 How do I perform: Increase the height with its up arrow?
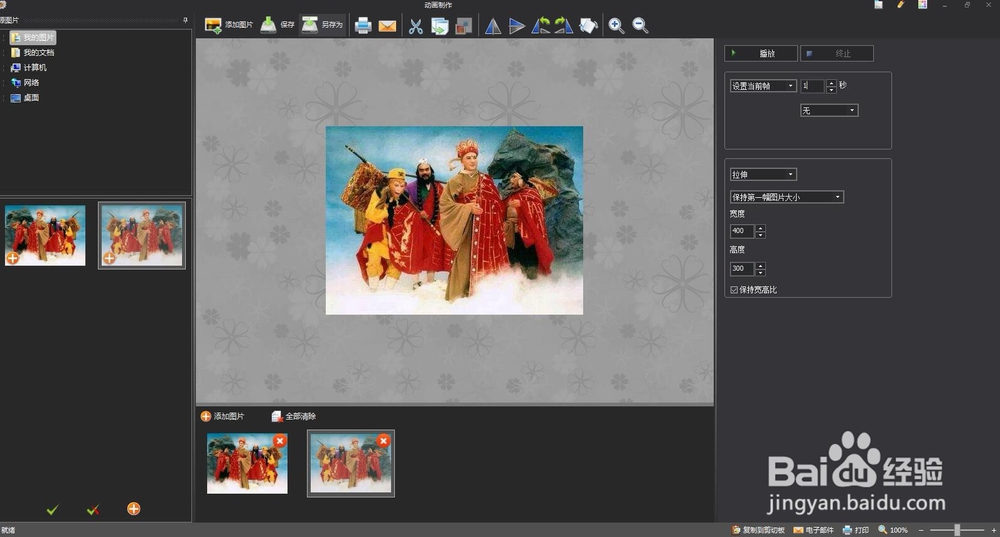click(x=760, y=265)
